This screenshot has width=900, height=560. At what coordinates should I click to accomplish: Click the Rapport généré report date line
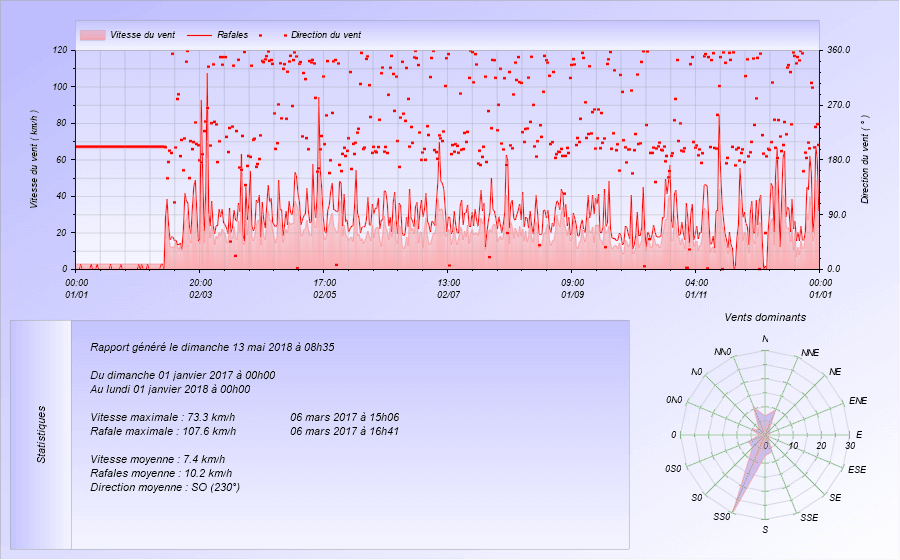(212, 347)
